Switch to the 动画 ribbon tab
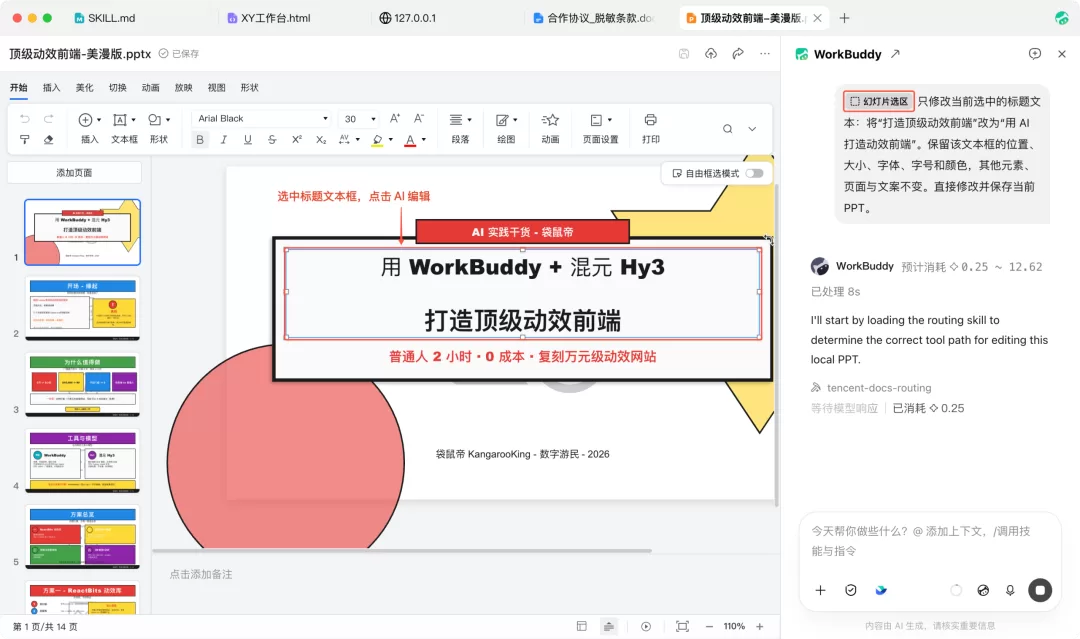Screen dimensions: 1080x639 (x=151, y=87)
